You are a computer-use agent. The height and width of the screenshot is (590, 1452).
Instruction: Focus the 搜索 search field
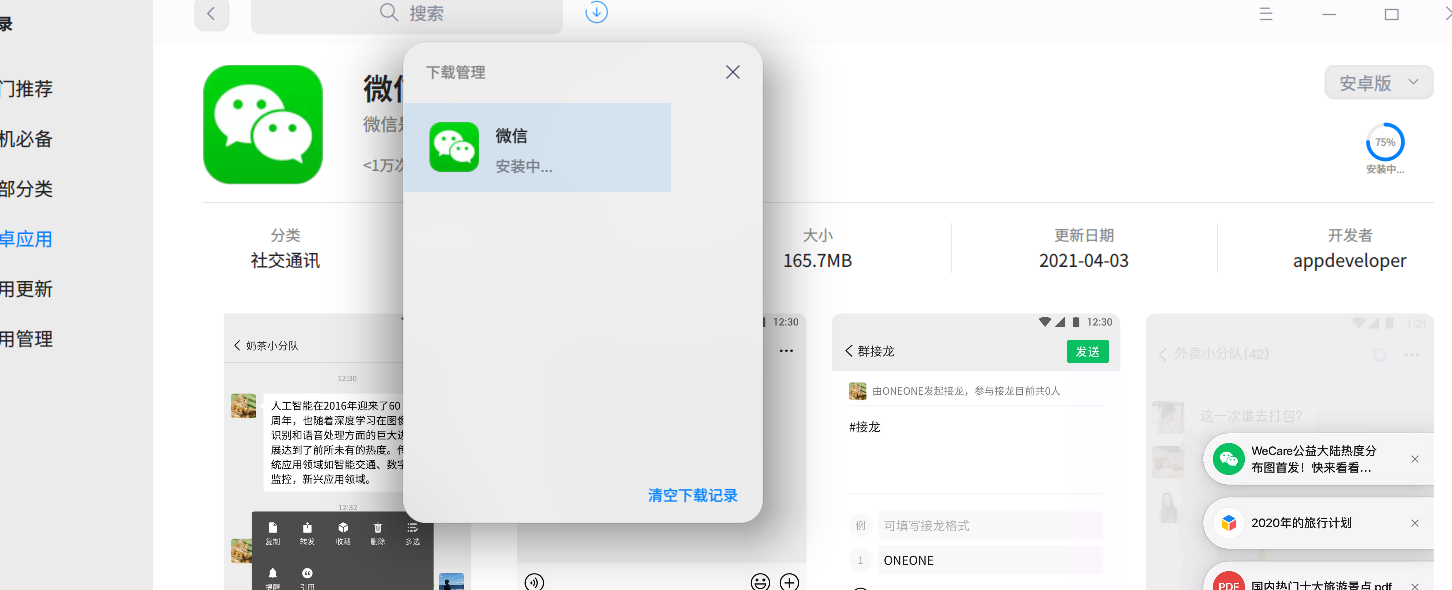coord(407,14)
